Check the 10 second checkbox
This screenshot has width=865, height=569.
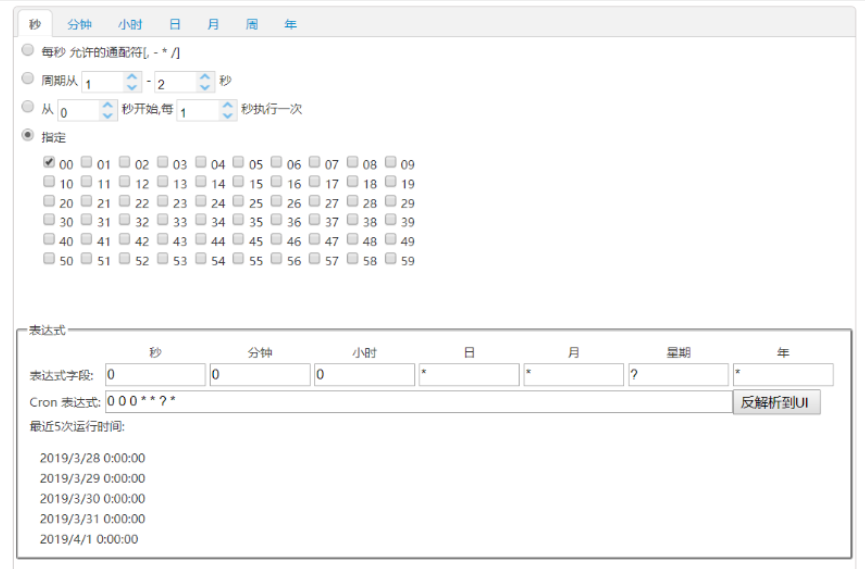(49, 181)
